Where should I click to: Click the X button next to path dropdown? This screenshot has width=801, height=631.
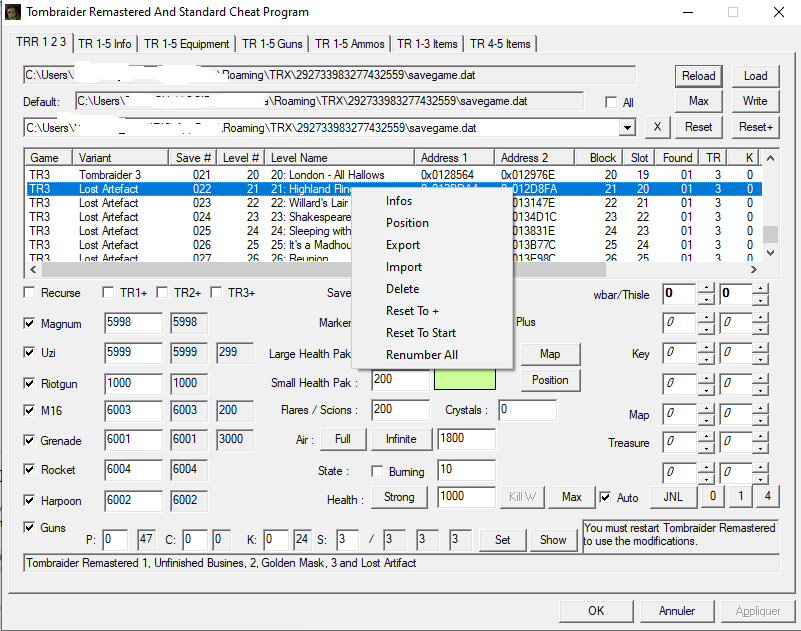pyautogui.click(x=657, y=127)
